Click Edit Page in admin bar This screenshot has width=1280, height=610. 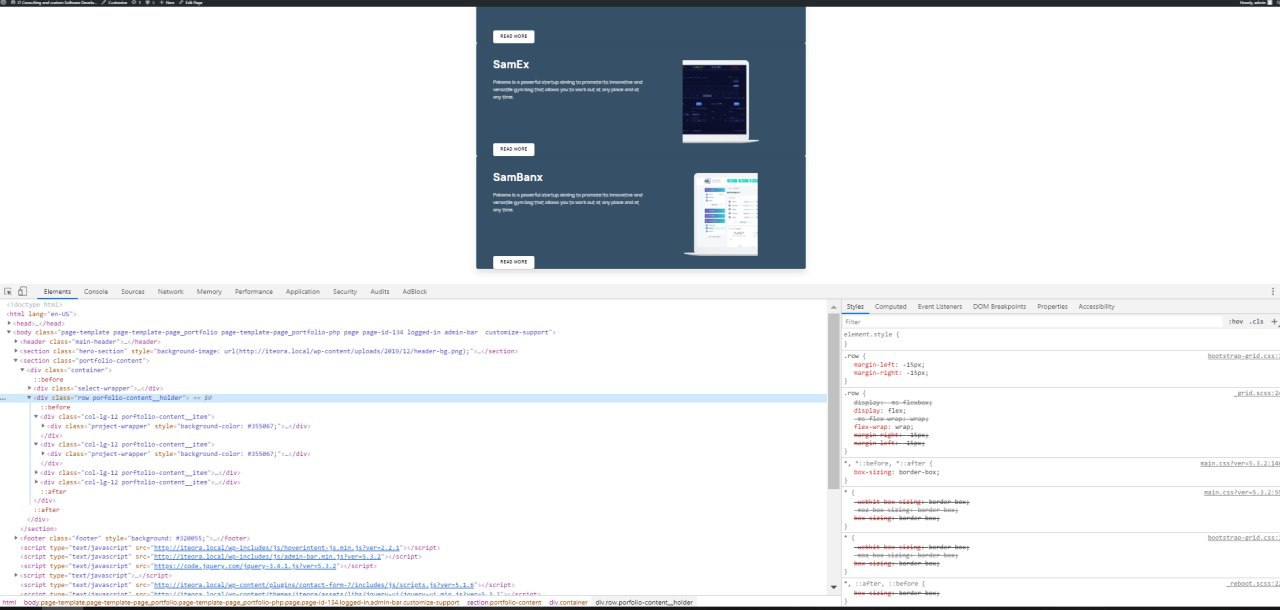(191, 3)
